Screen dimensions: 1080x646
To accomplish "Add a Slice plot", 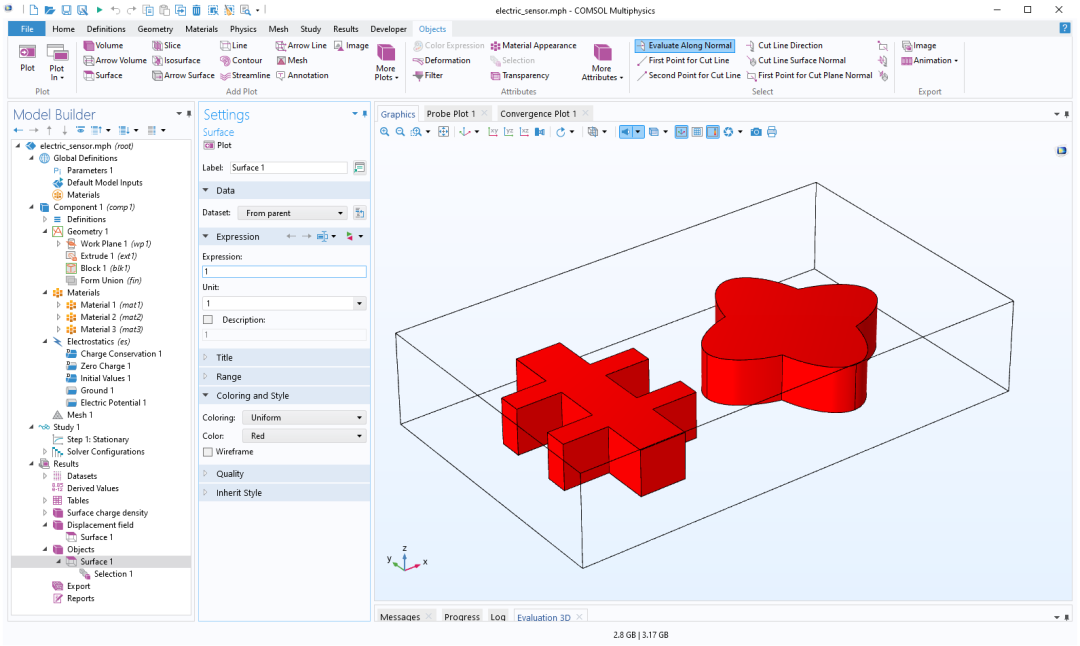I will (x=167, y=45).
